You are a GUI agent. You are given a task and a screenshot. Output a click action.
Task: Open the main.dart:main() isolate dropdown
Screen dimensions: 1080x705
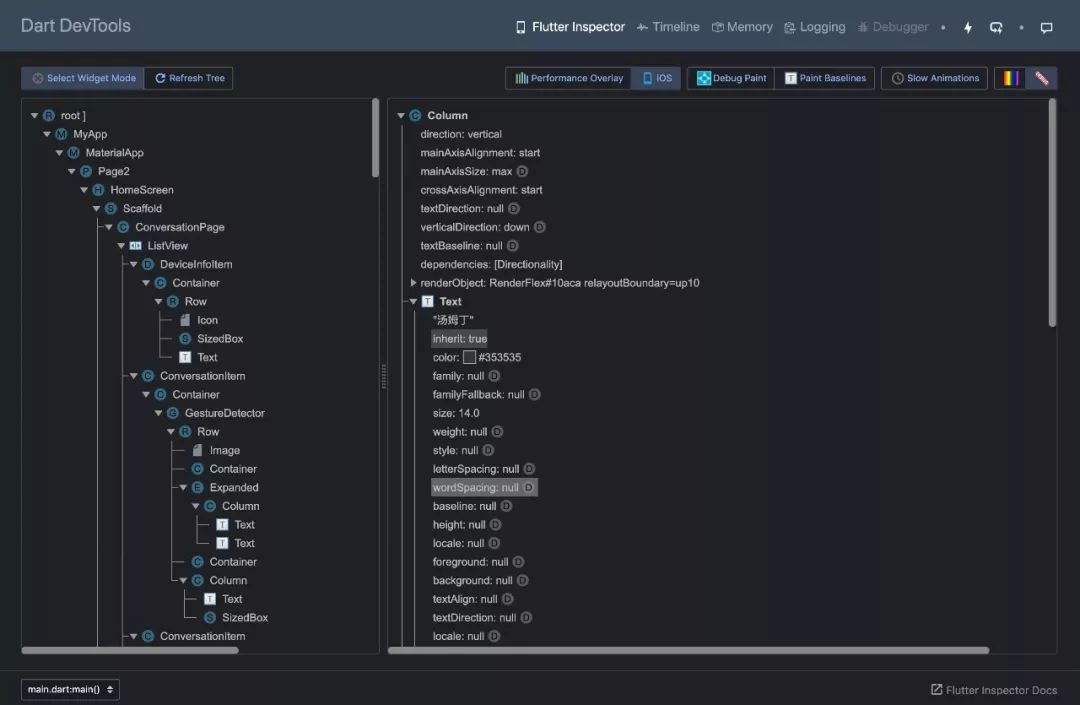70,689
